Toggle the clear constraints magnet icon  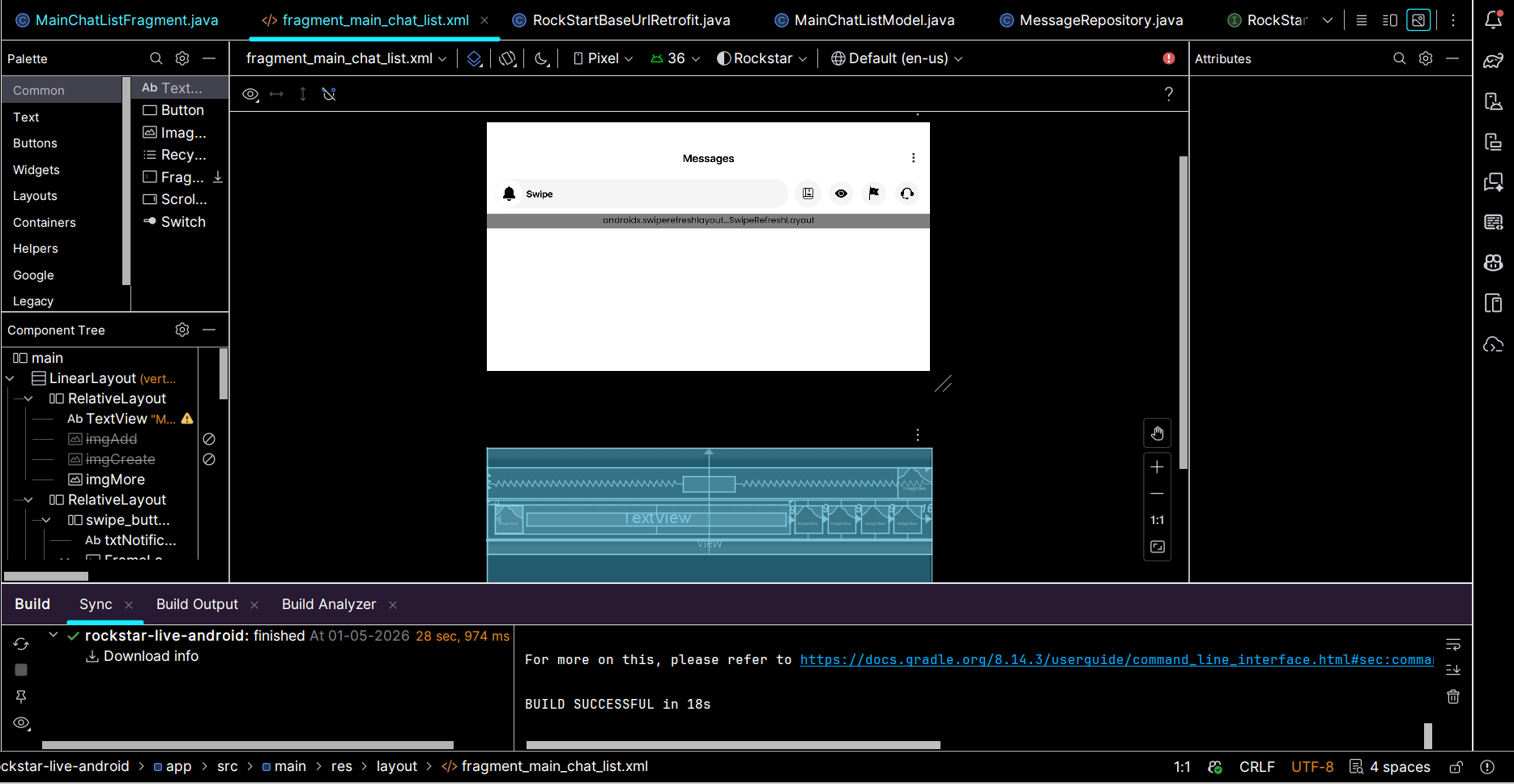[329, 94]
